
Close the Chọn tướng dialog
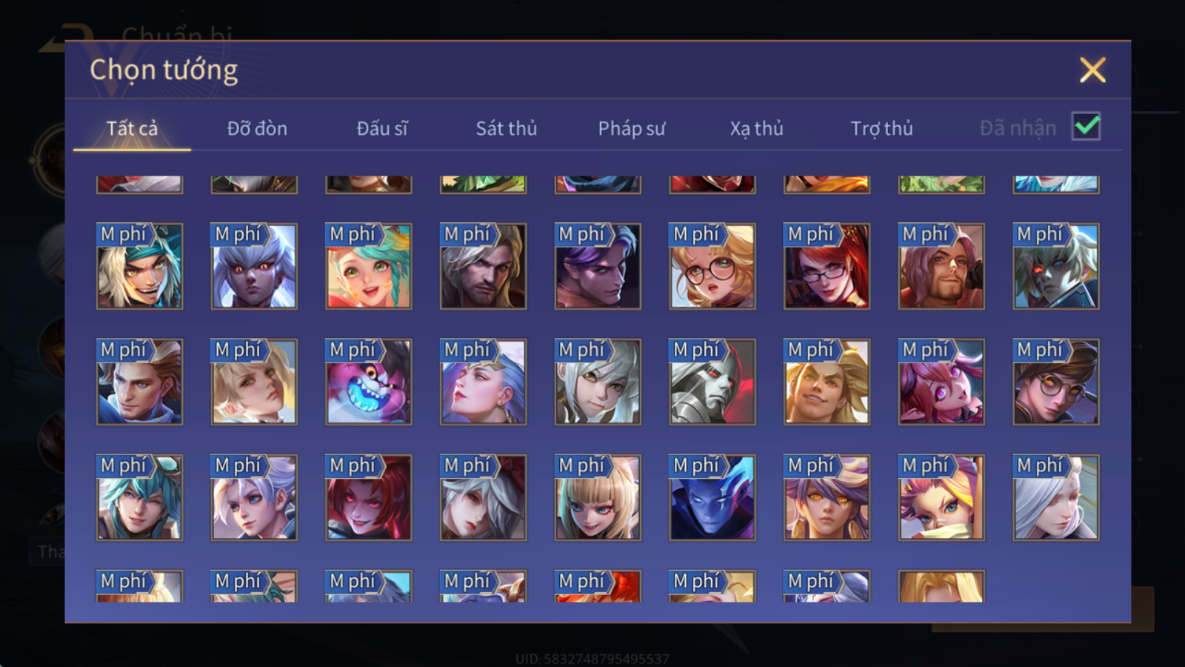pyautogui.click(x=1092, y=70)
